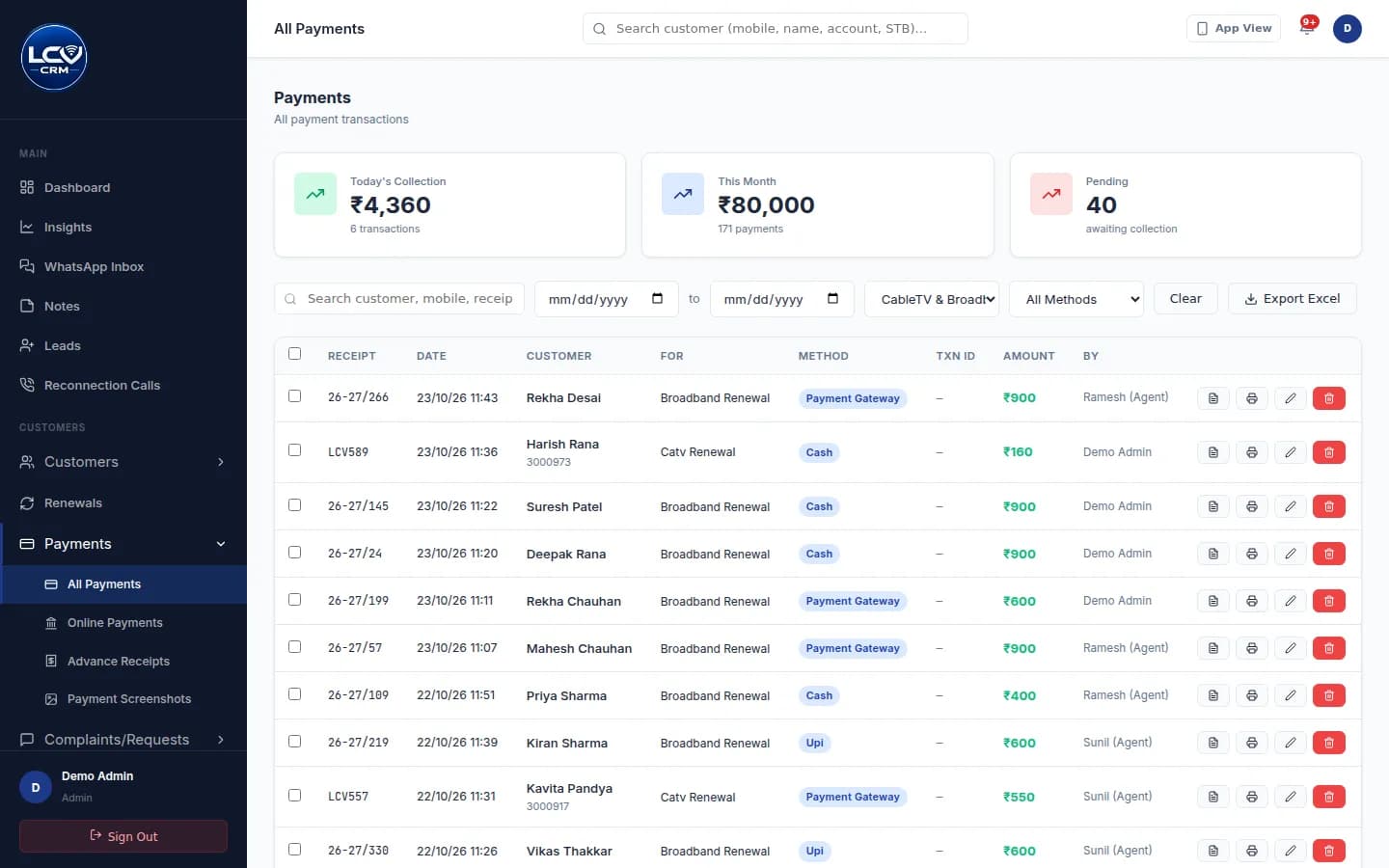
Task: Open the Dashboard page
Action: [123, 187]
